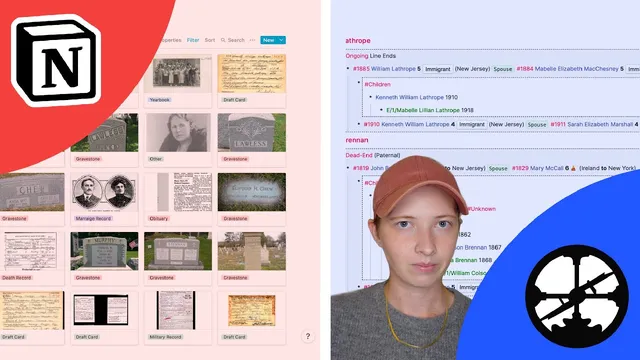Click the Military Record tag label

pyautogui.click(x=165, y=337)
